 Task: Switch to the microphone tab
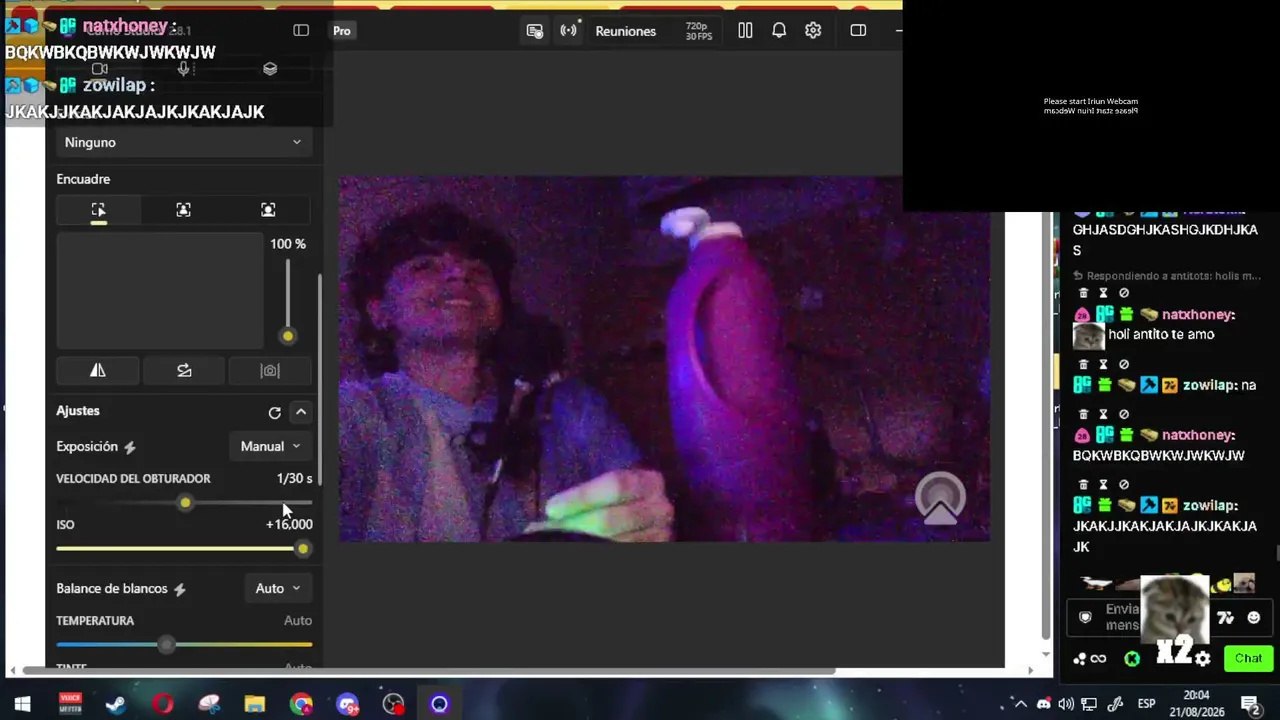coord(184,69)
